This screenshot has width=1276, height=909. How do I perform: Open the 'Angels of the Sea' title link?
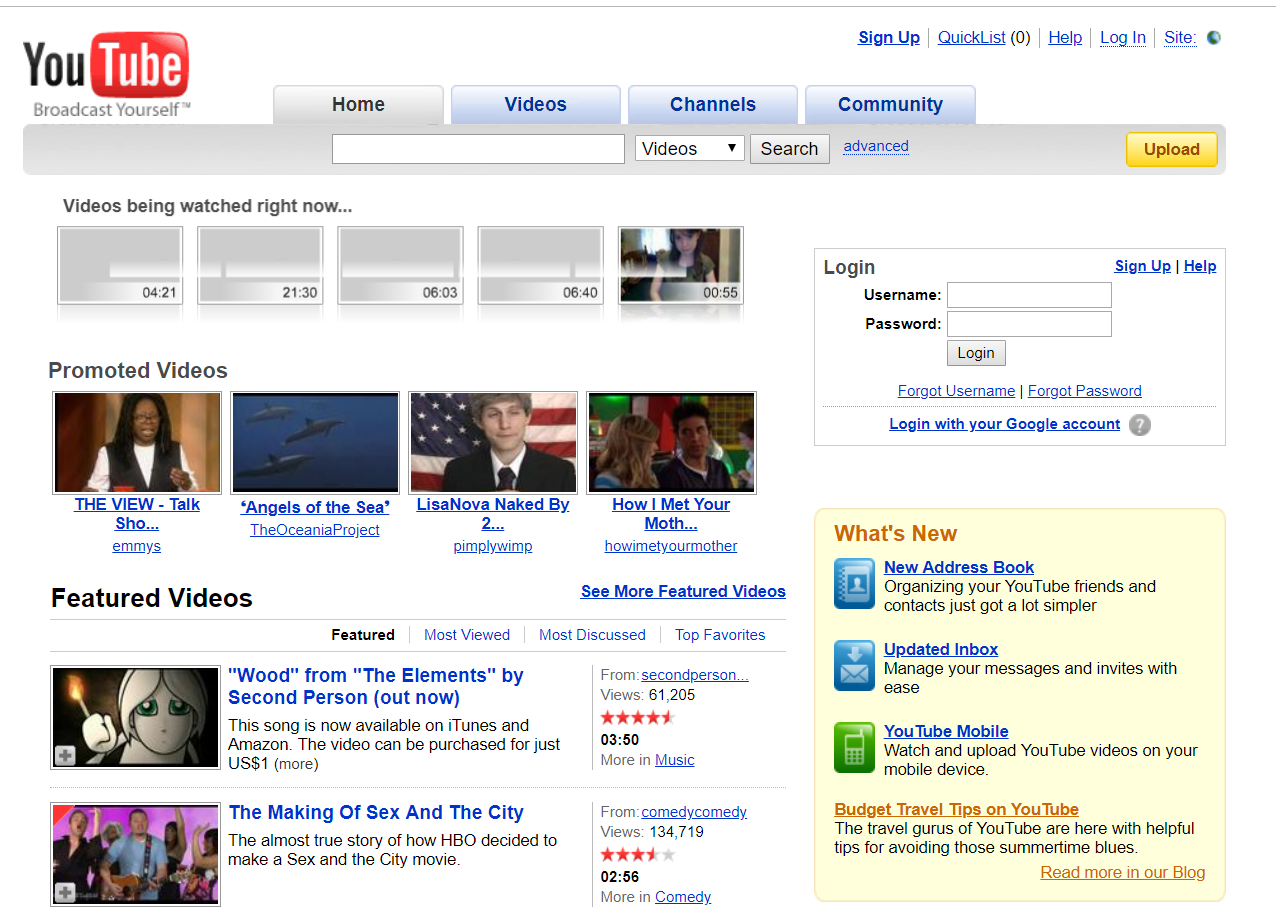(x=315, y=507)
